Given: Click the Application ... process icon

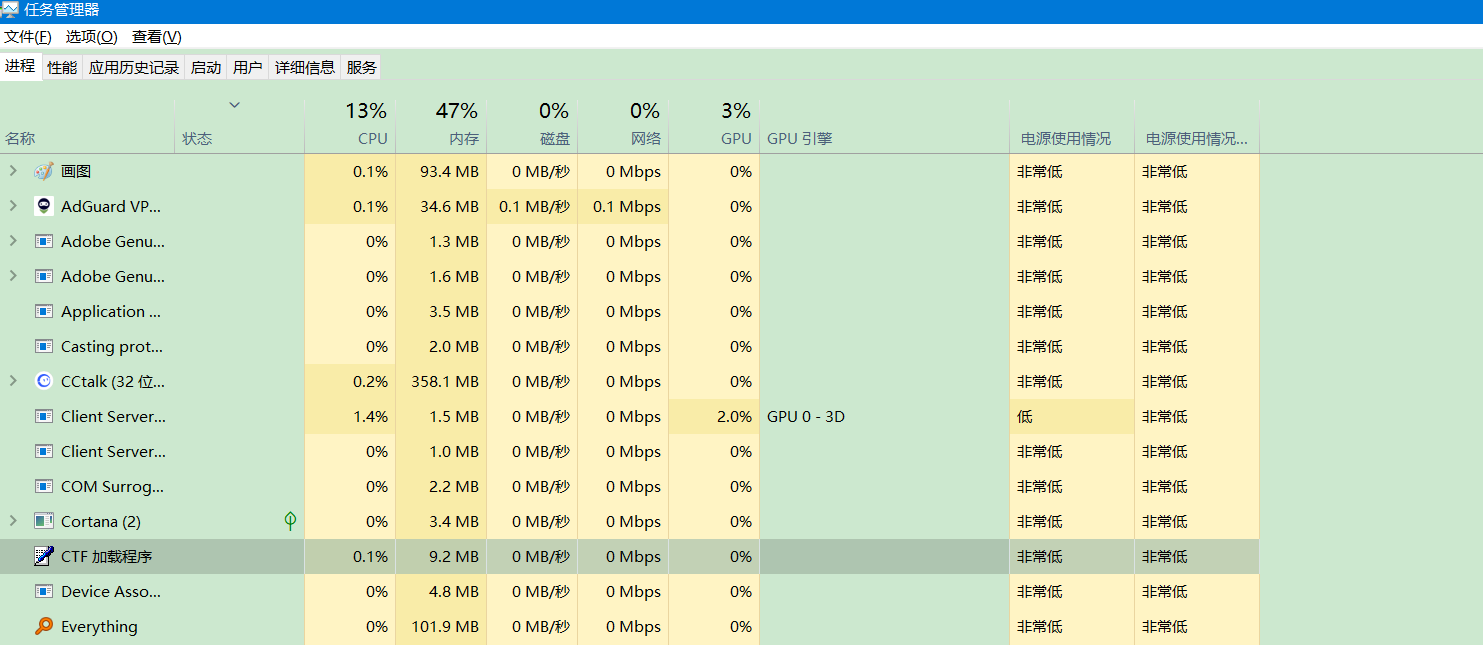Looking at the screenshot, I should pos(43,311).
